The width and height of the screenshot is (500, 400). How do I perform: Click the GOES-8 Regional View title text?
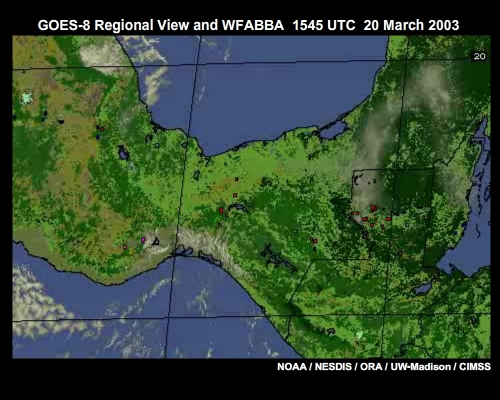tap(113, 25)
